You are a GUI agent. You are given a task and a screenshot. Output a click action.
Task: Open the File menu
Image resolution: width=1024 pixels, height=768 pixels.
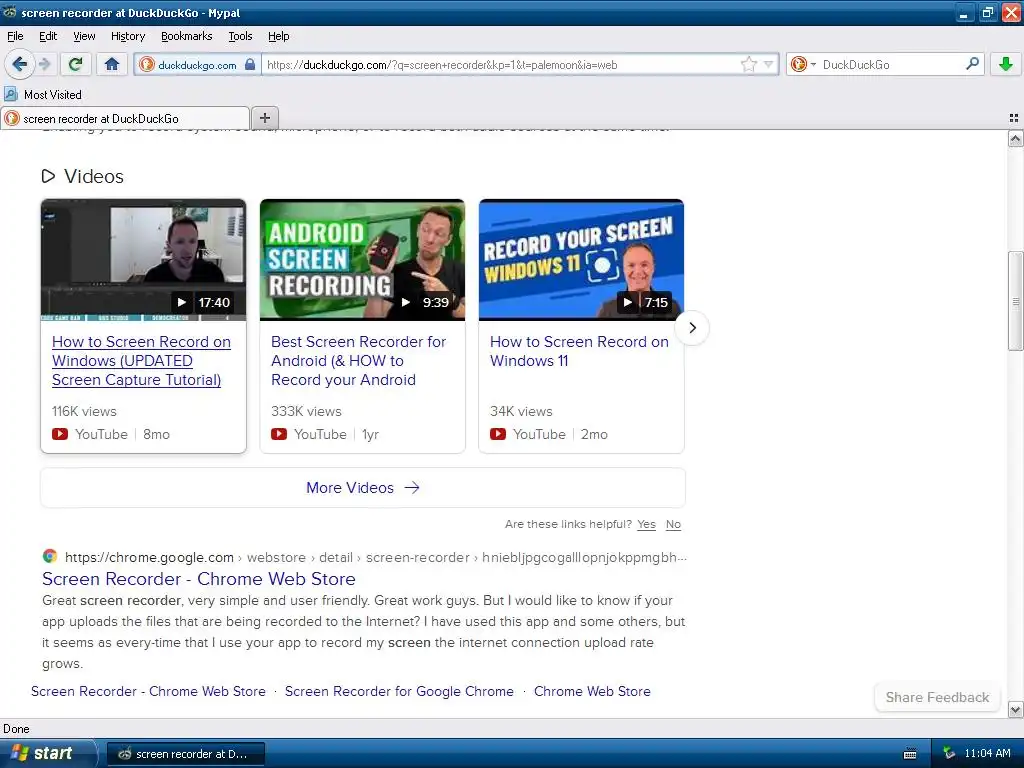(15, 36)
